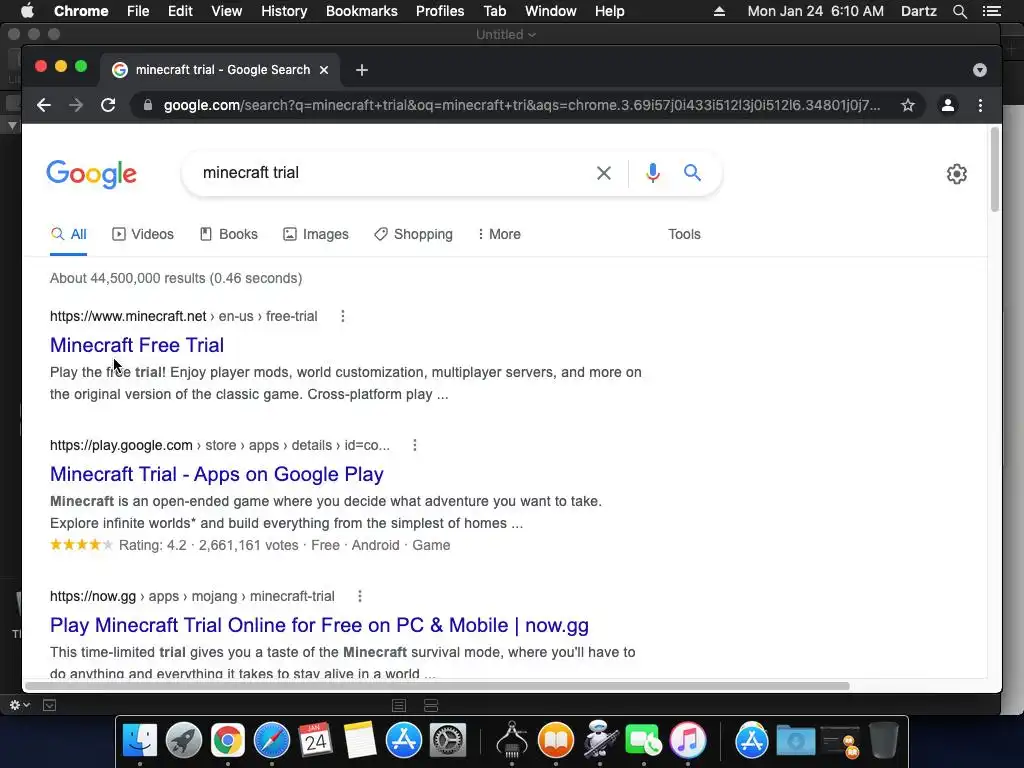Open Safari from the Dock
The height and width of the screenshot is (768, 1024).
[272, 741]
